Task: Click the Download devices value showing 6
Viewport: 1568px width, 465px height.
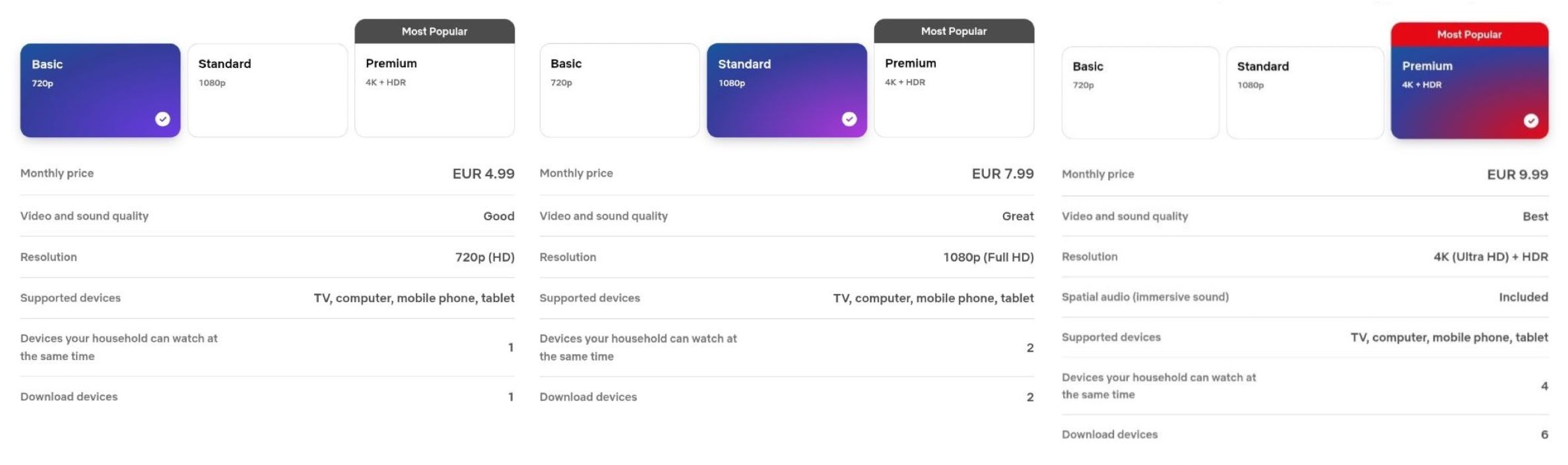Action: [x=1544, y=435]
